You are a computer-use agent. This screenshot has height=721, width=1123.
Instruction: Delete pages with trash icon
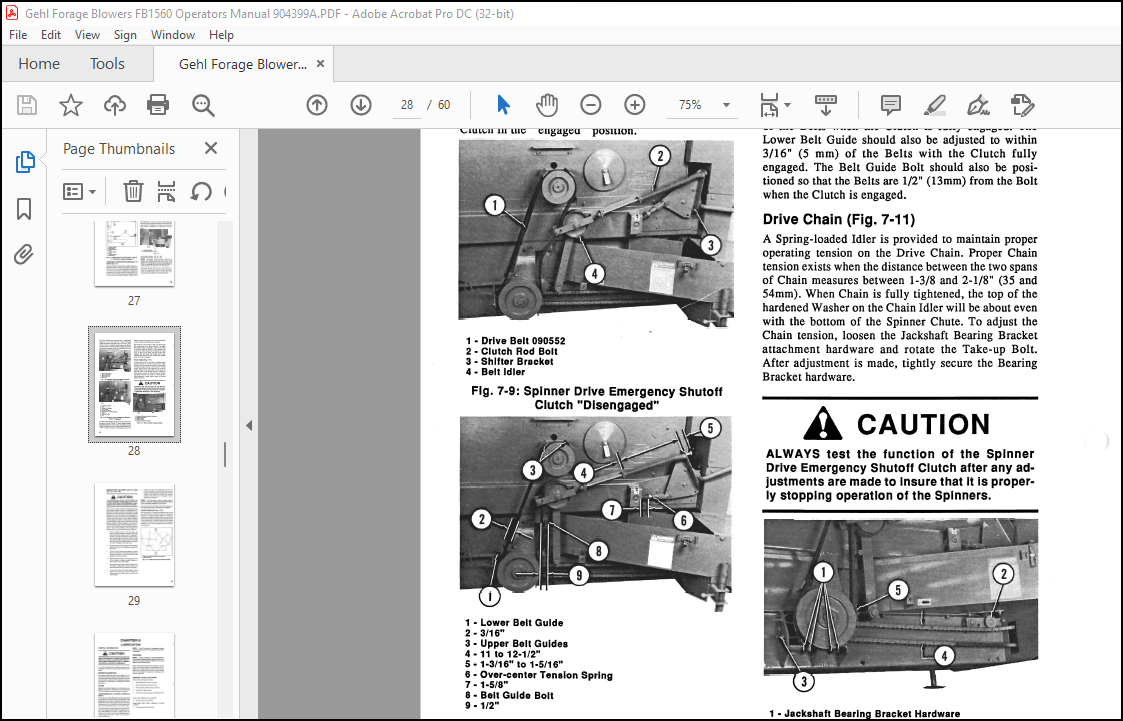click(x=133, y=191)
